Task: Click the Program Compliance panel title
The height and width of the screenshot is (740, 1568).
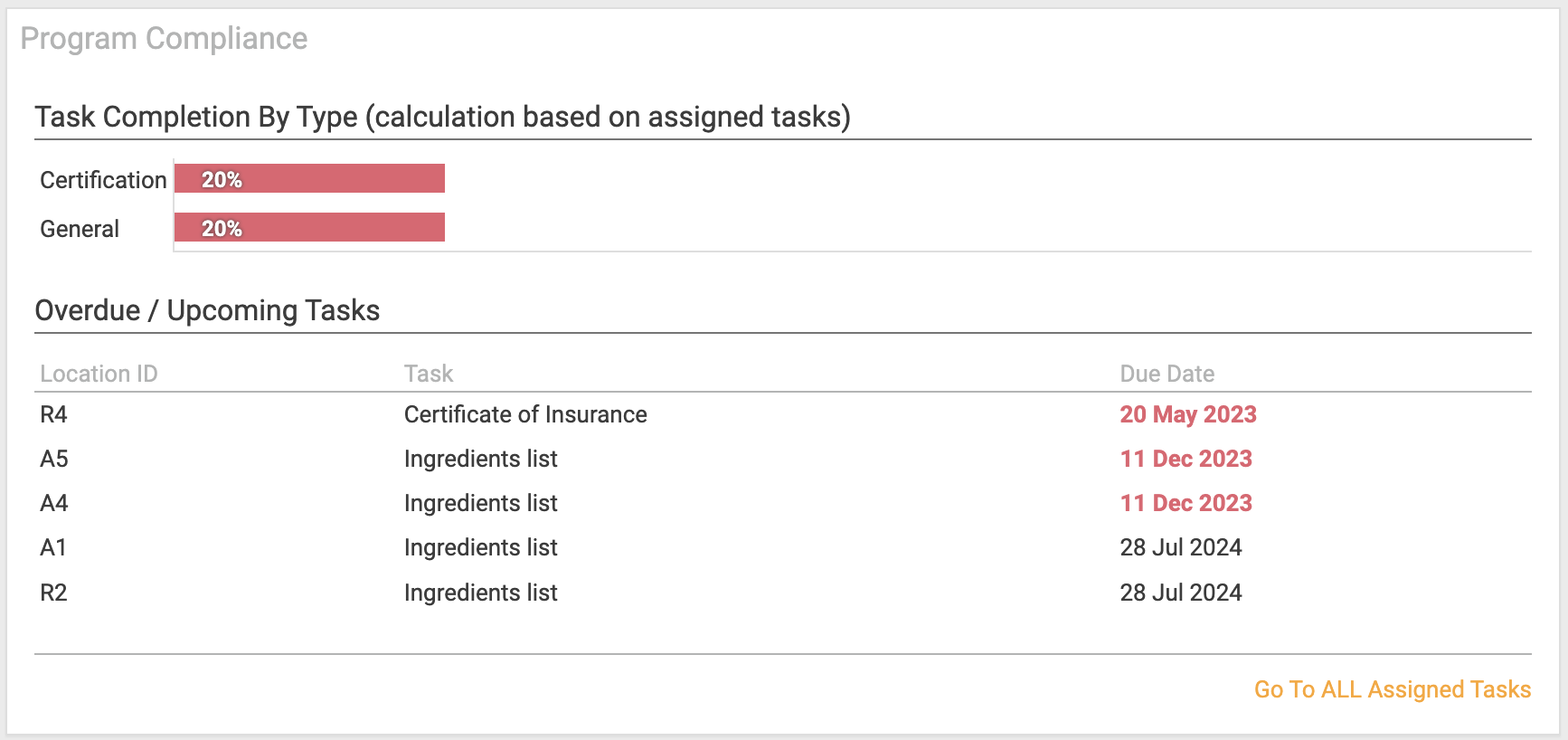Action: pos(164,39)
